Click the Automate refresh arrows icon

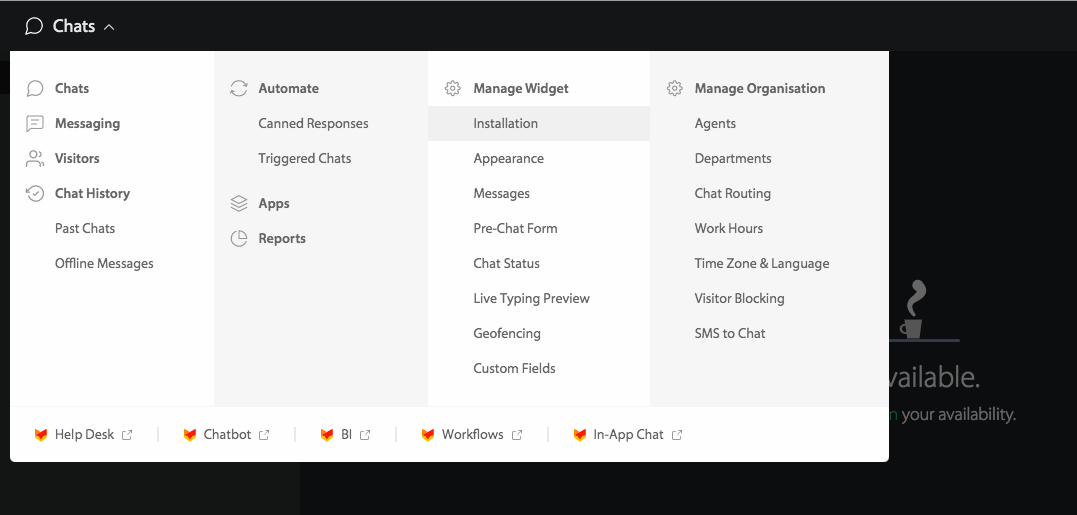tap(238, 89)
